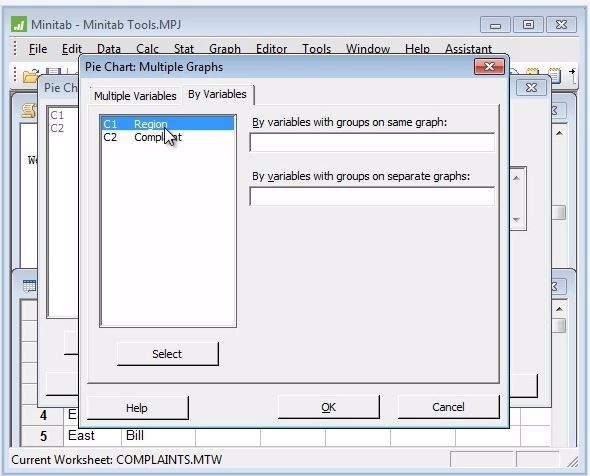Select C2 Complaint in the variable list
Viewport: 590px width, 476px height.
pos(168,137)
